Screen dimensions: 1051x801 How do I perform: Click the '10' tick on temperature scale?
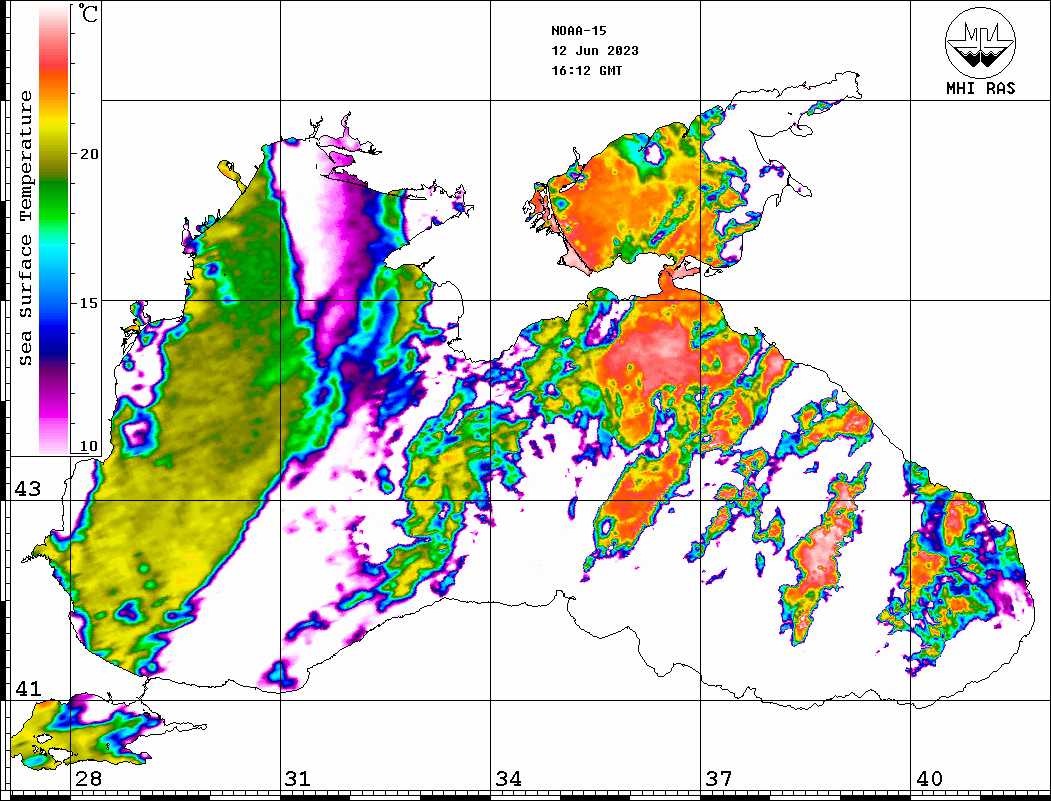pyautogui.click(x=88, y=446)
